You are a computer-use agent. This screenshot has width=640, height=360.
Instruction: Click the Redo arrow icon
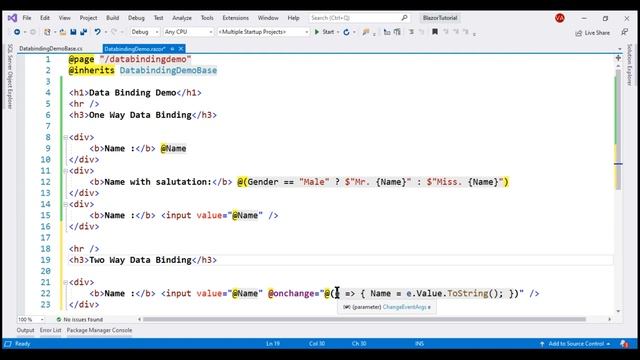(x=114, y=32)
